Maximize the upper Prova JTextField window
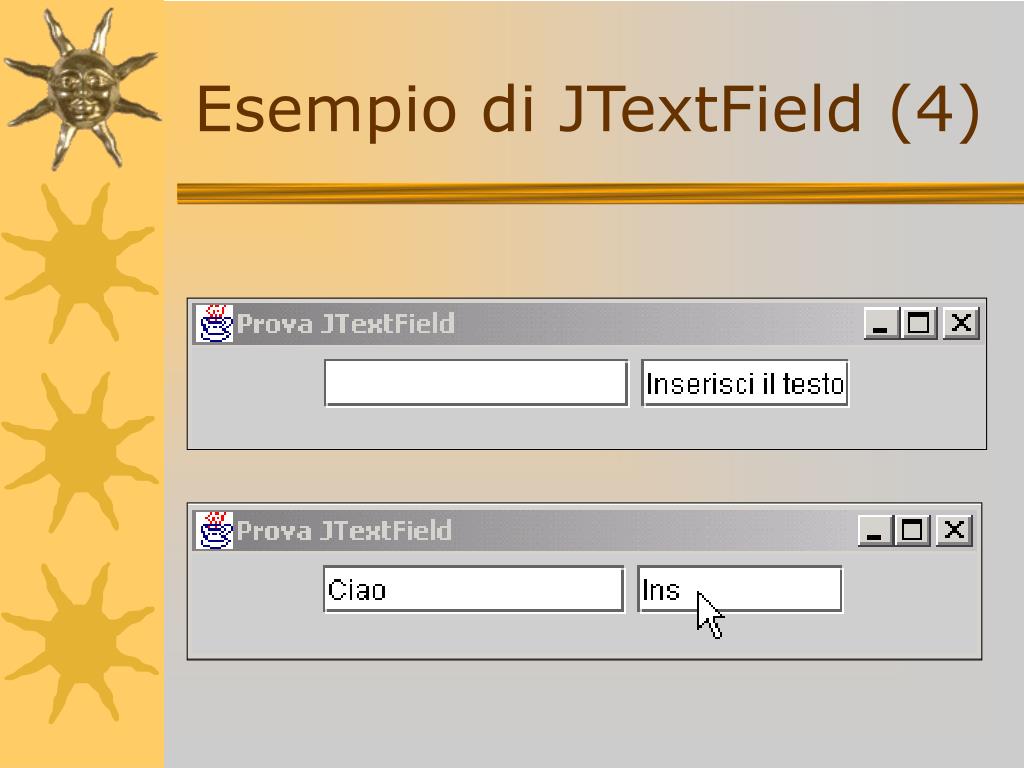Screen dimensions: 1024x768 [919, 323]
